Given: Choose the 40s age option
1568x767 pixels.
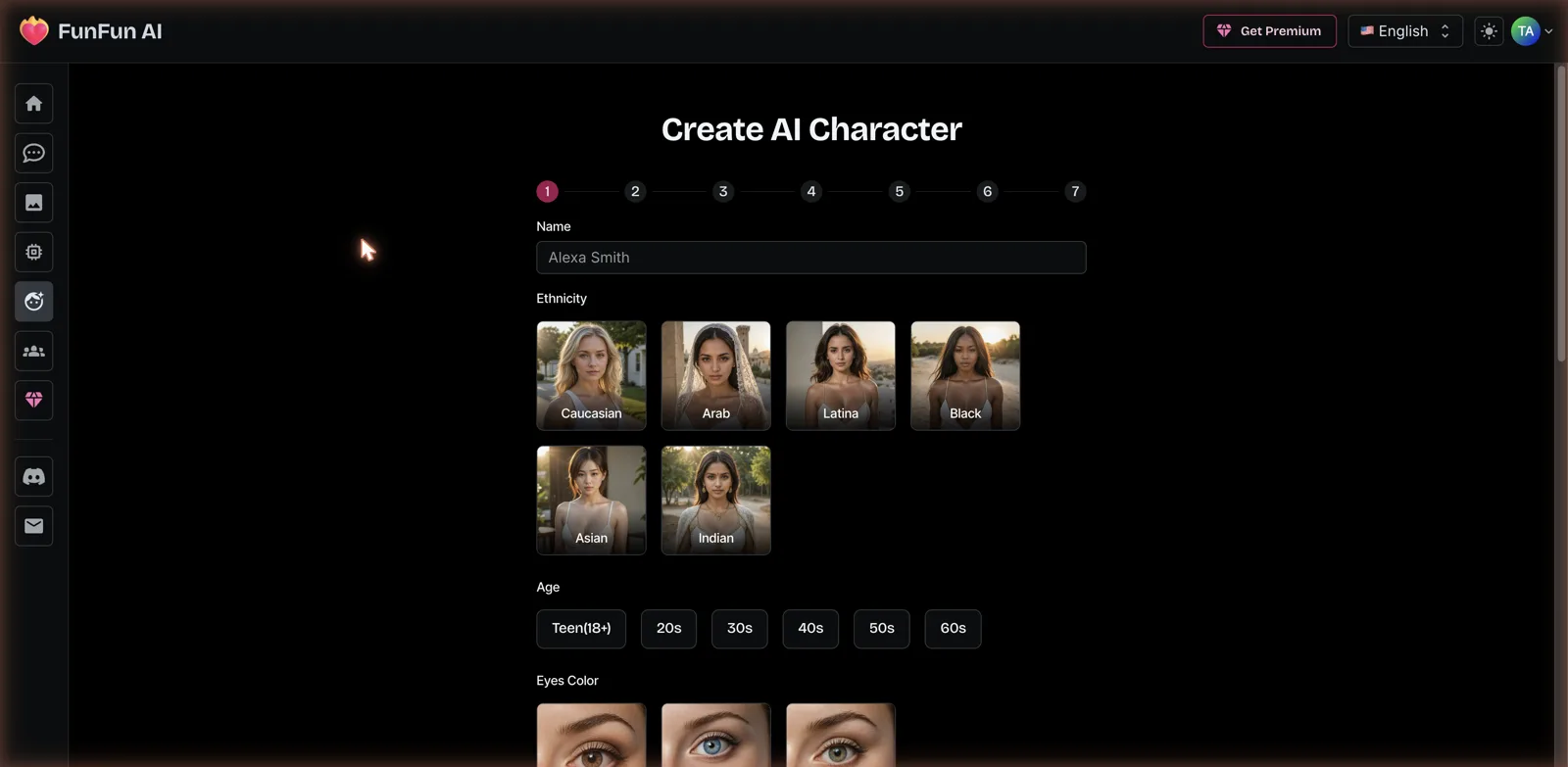Looking at the screenshot, I should (x=810, y=629).
